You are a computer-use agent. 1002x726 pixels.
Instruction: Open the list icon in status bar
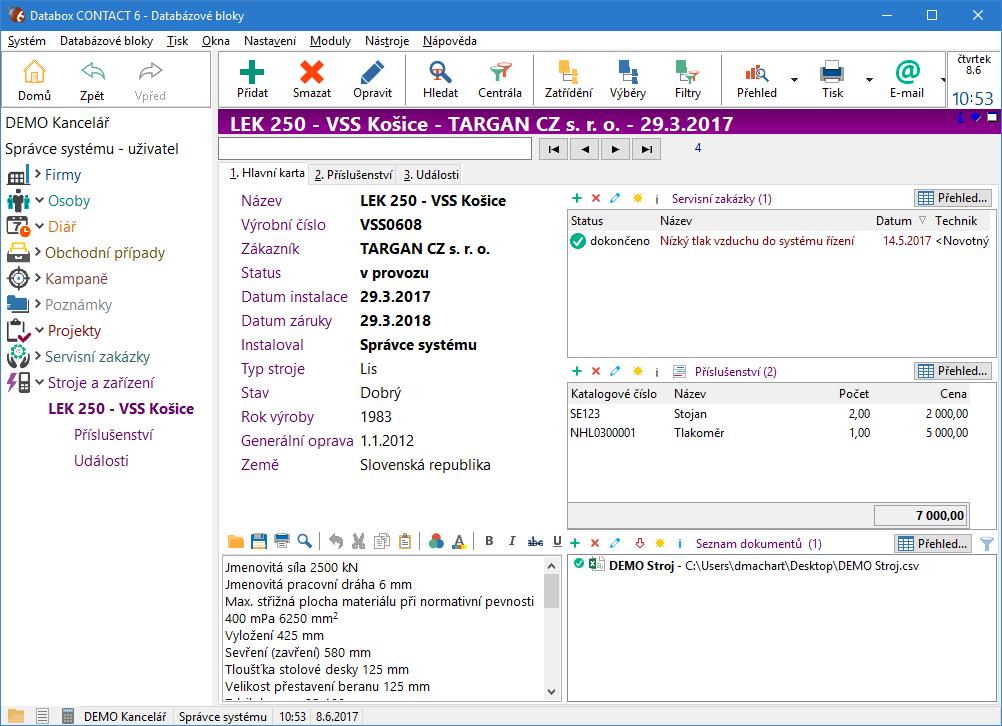pos(42,716)
